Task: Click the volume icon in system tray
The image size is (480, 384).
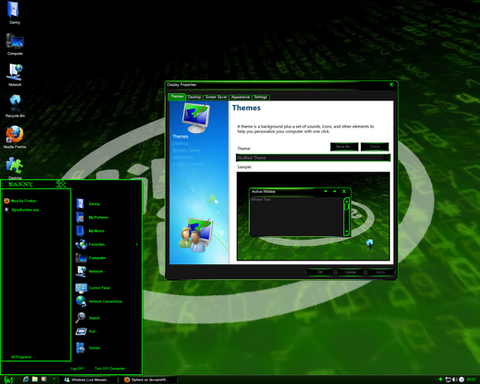Action: click(455, 379)
